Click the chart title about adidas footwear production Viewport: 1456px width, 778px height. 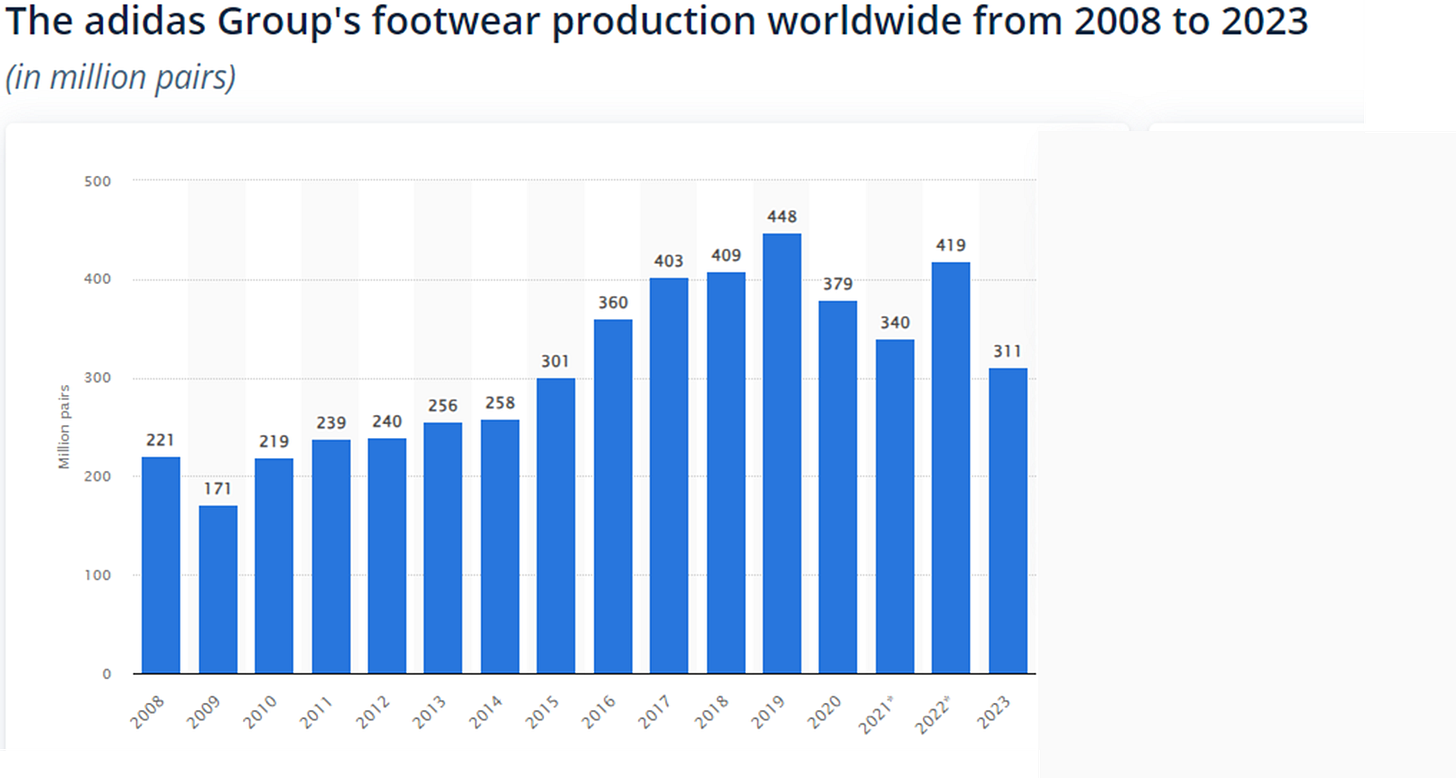(x=657, y=22)
